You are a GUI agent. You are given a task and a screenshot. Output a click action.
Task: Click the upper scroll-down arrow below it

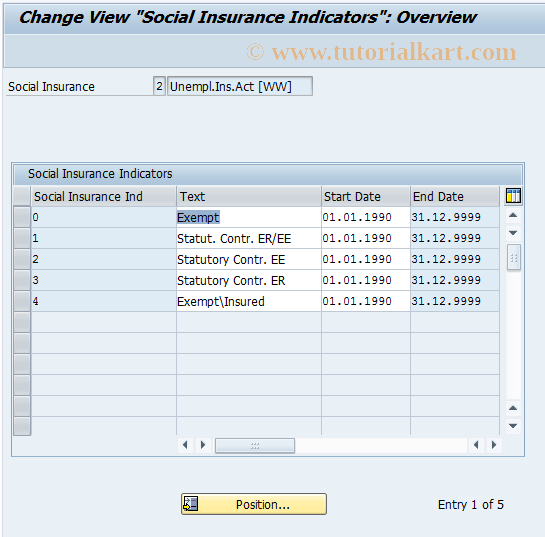(x=513, y=233)
